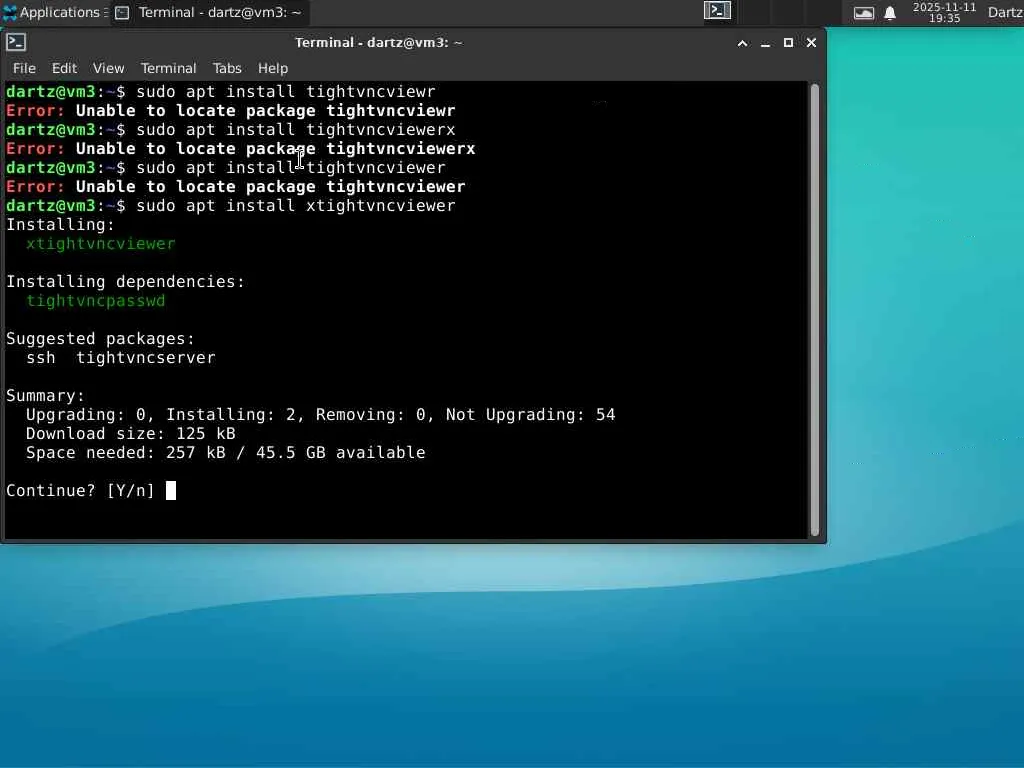This screenshot has width=1024, height=768.
Task: Click the 'tightvncserver' suggested package text
Action: click(x=146, y=358)
